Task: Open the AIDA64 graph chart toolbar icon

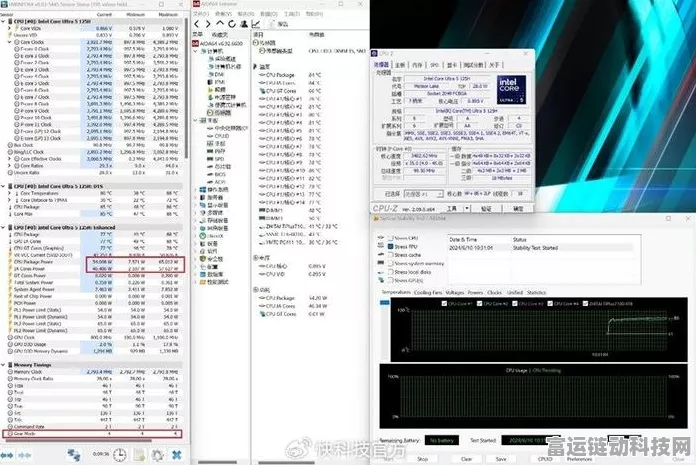Action: pos(256,24)
